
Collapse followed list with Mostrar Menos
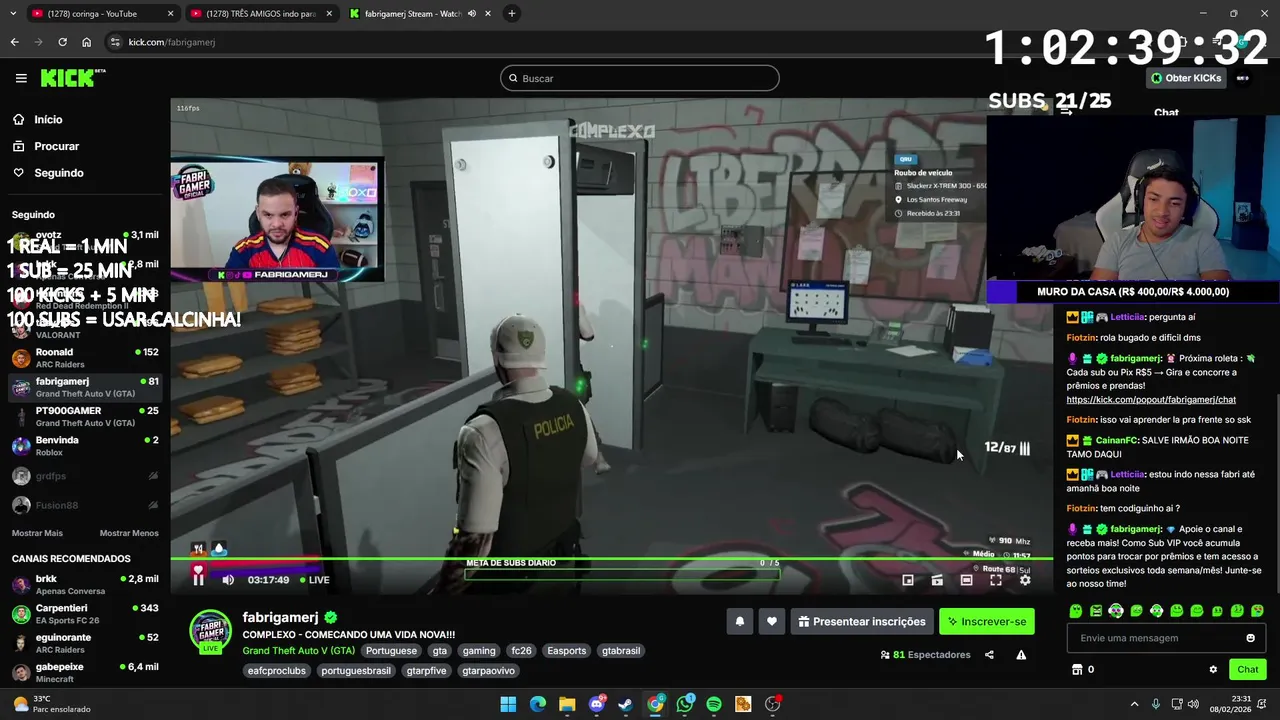point(129,533)
